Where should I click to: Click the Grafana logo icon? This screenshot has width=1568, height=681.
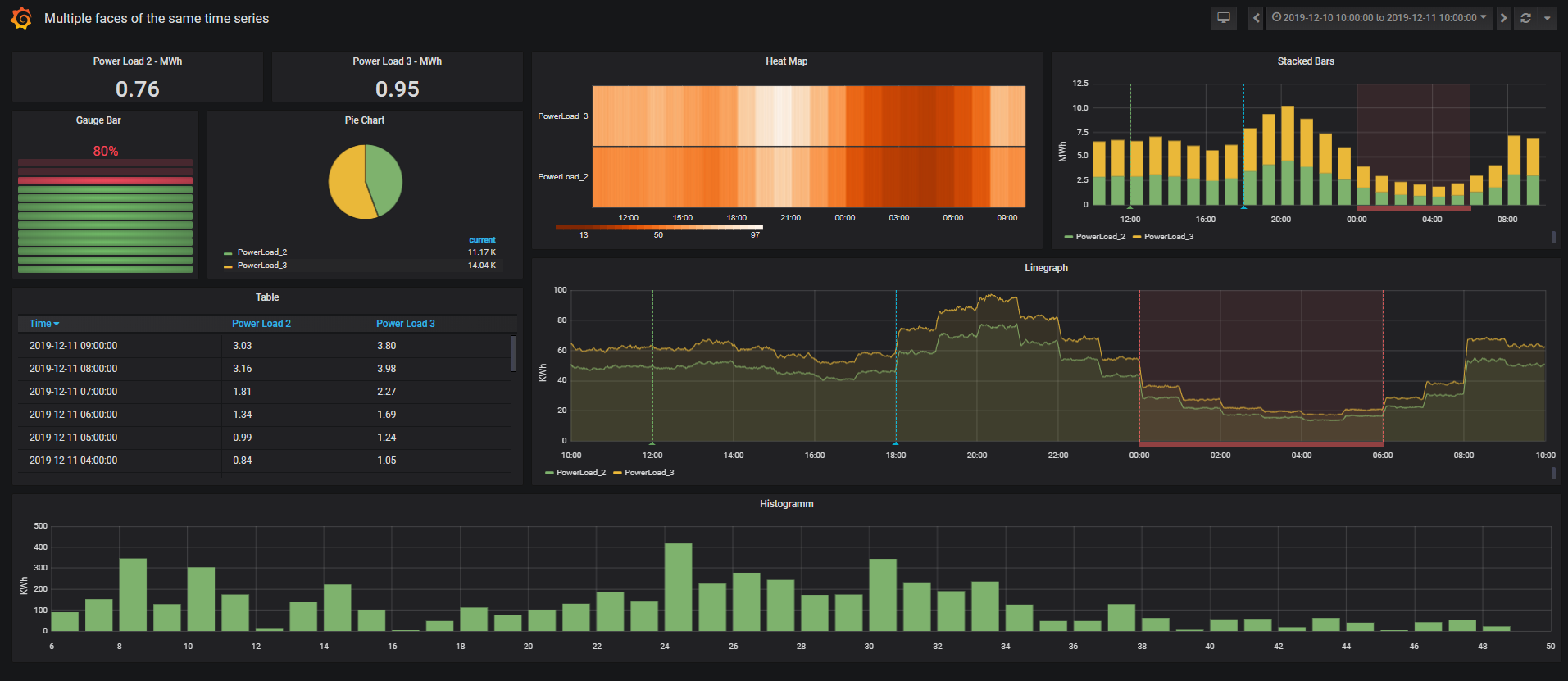(21, 18)
